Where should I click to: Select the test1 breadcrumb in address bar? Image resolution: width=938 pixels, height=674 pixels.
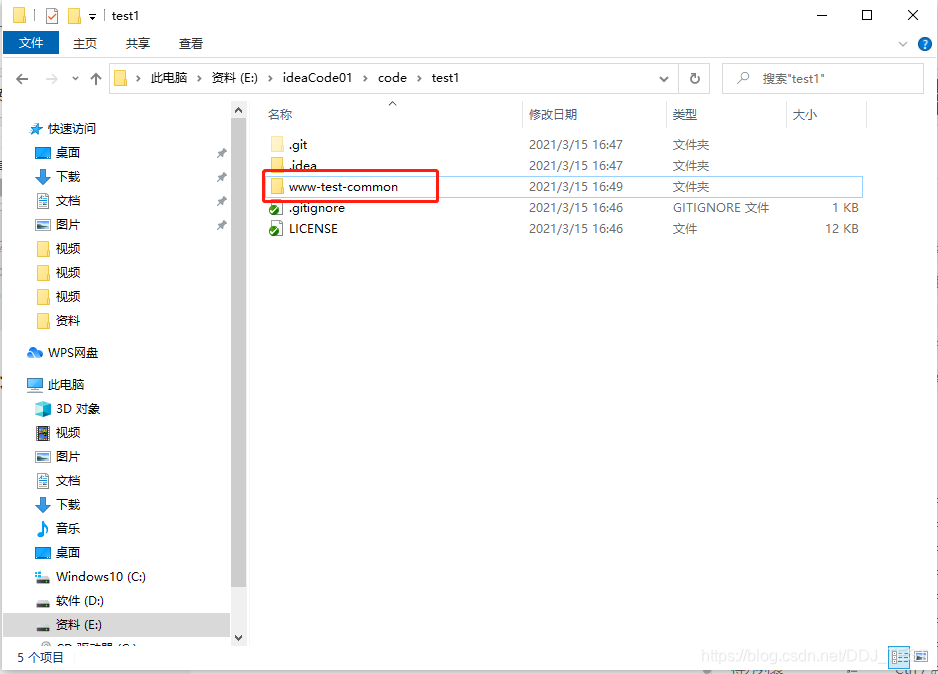click(445, 78)
